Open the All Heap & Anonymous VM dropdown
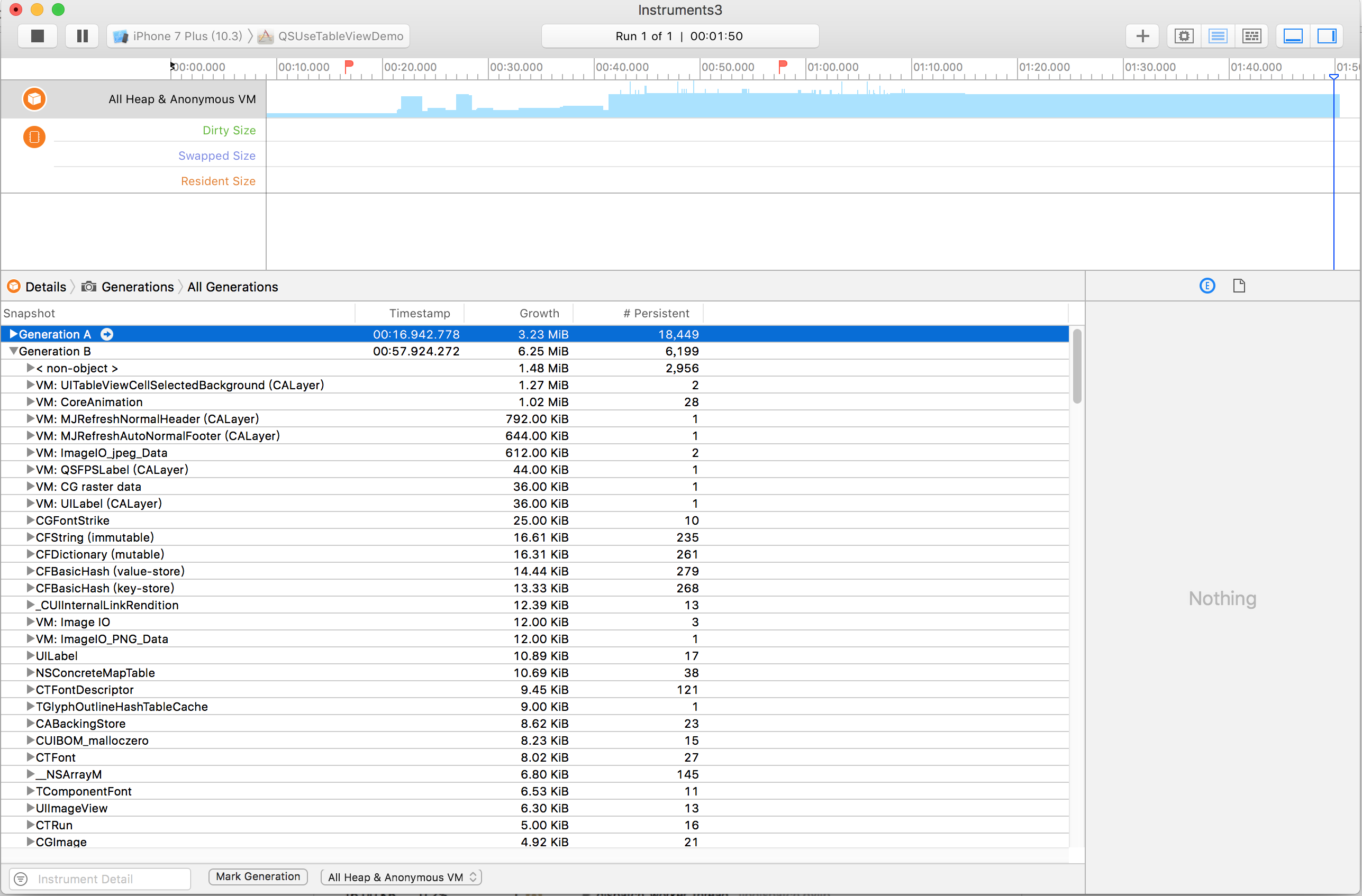This screenshot has height=896, width=1362. click(x=401, y=877)
